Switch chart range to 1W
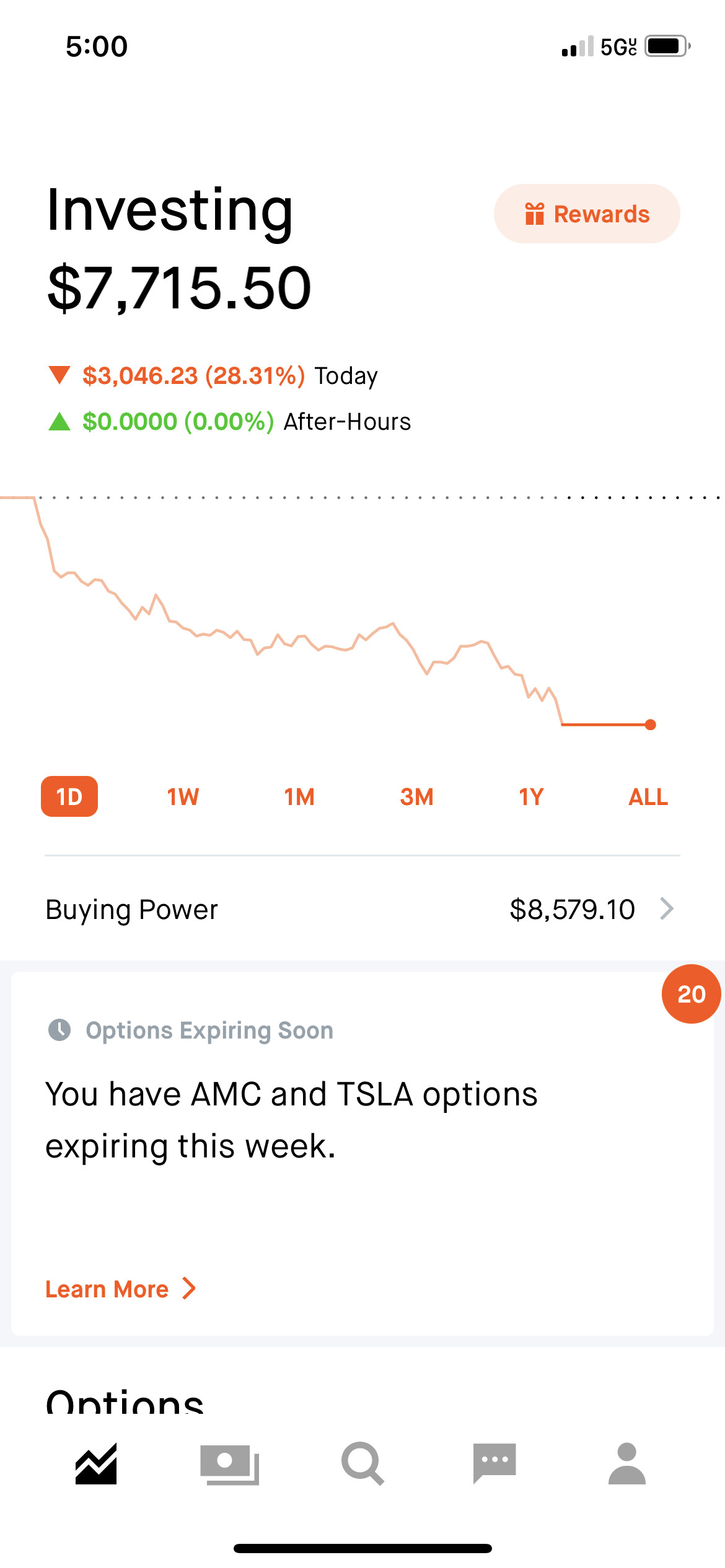Screen dimensions: 725x1568 pos(183,797)
